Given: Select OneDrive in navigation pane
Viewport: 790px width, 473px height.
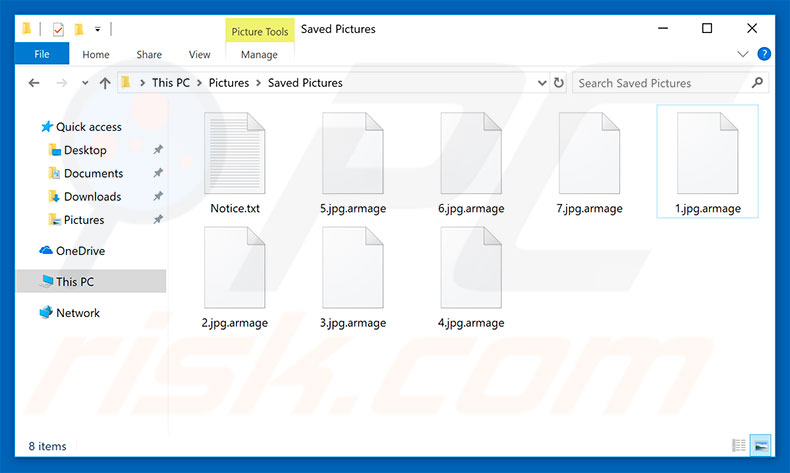Looking at the screenshot, I should [x=80, y=251].
